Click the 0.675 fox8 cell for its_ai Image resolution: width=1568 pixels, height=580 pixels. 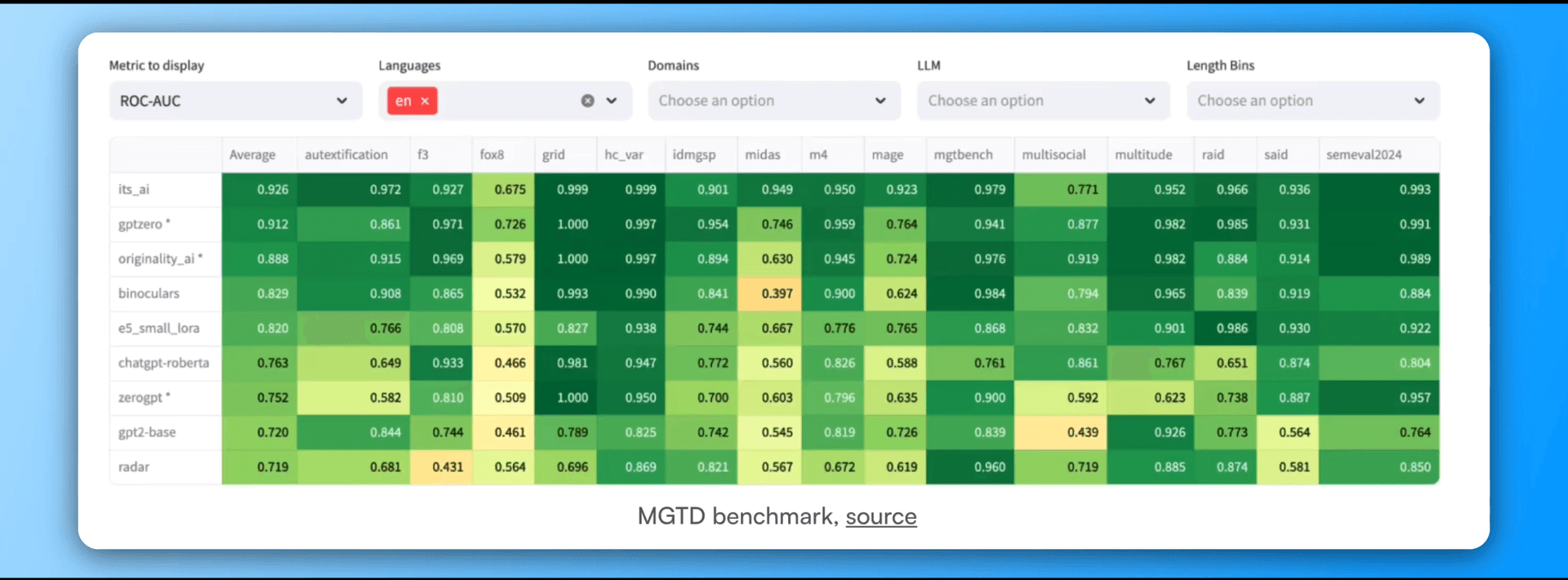(503, 190)
